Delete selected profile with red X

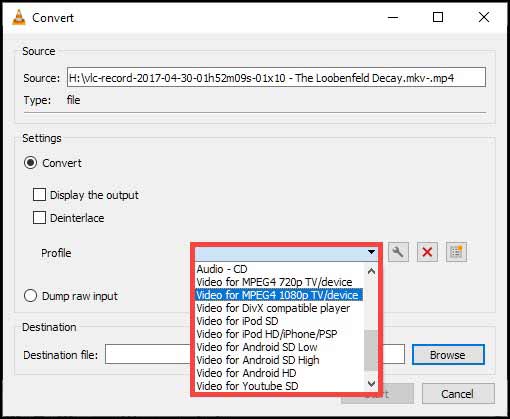(x=427, y=252)
